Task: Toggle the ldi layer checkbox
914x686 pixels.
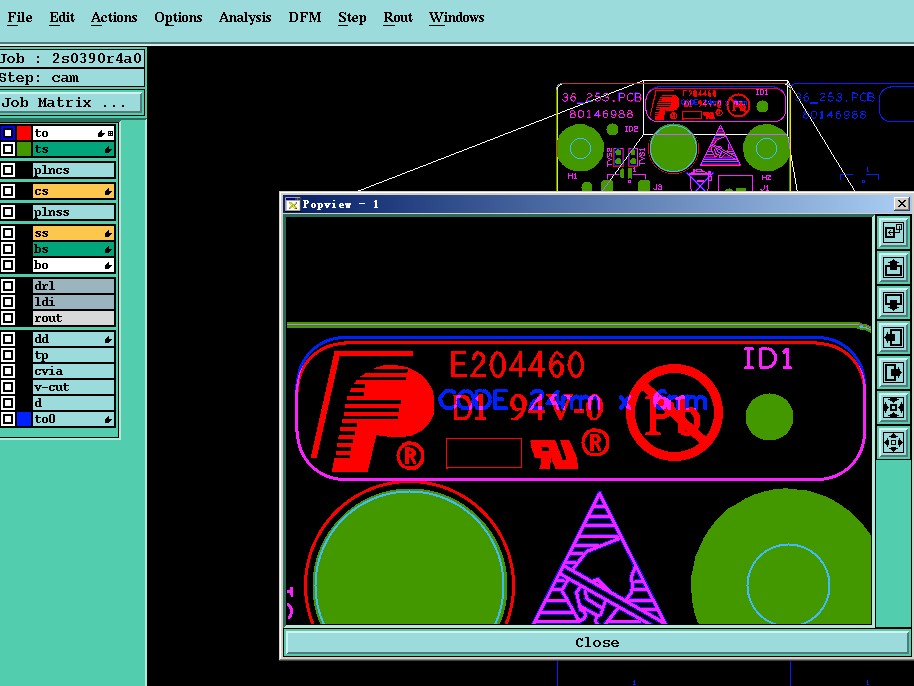Action: click(x=8, y=302)
